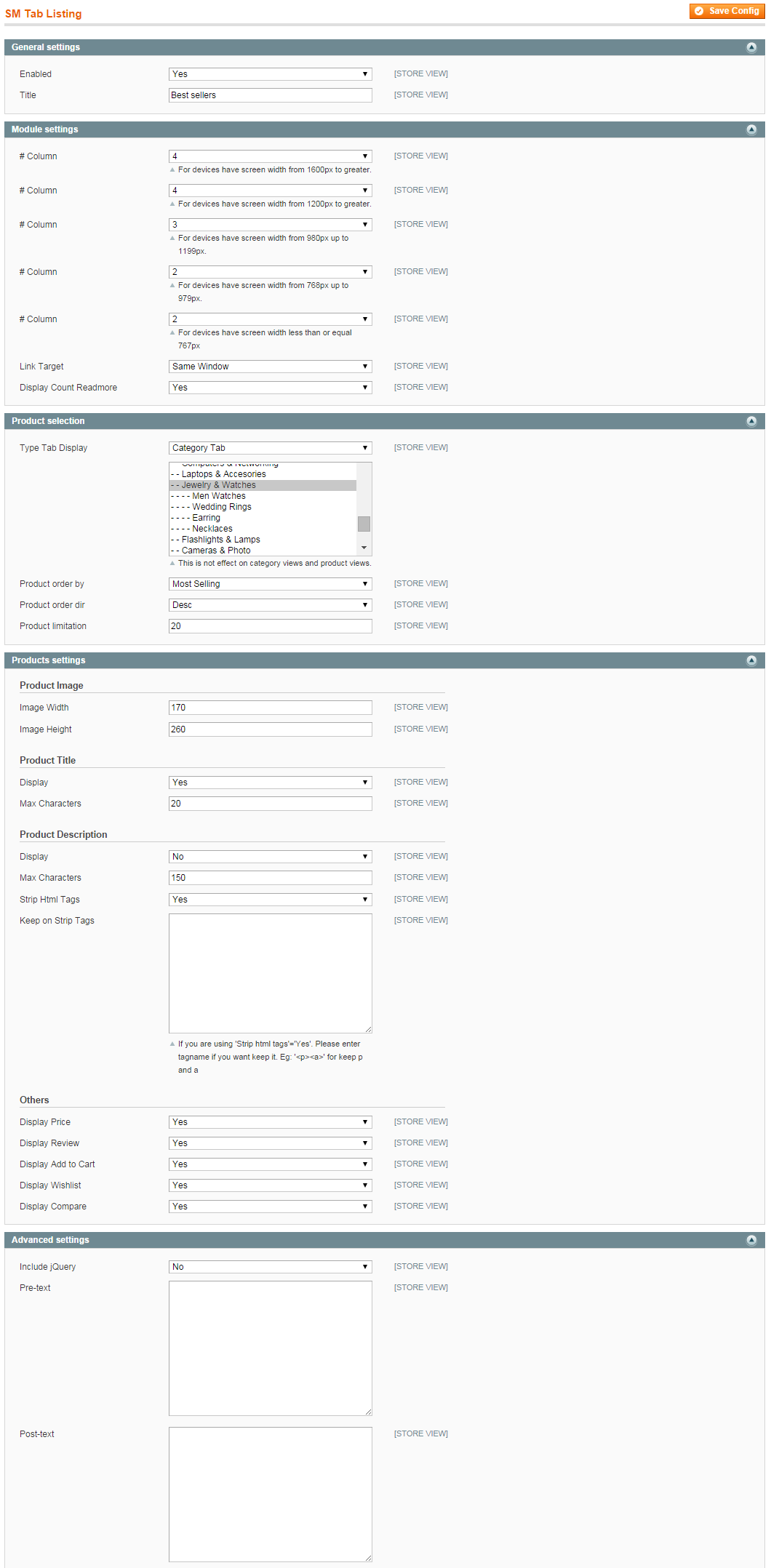Open the Product Description Display dropdown
Image resolution: width=771 pixels, height=1568 pixels.
[271, 857]
